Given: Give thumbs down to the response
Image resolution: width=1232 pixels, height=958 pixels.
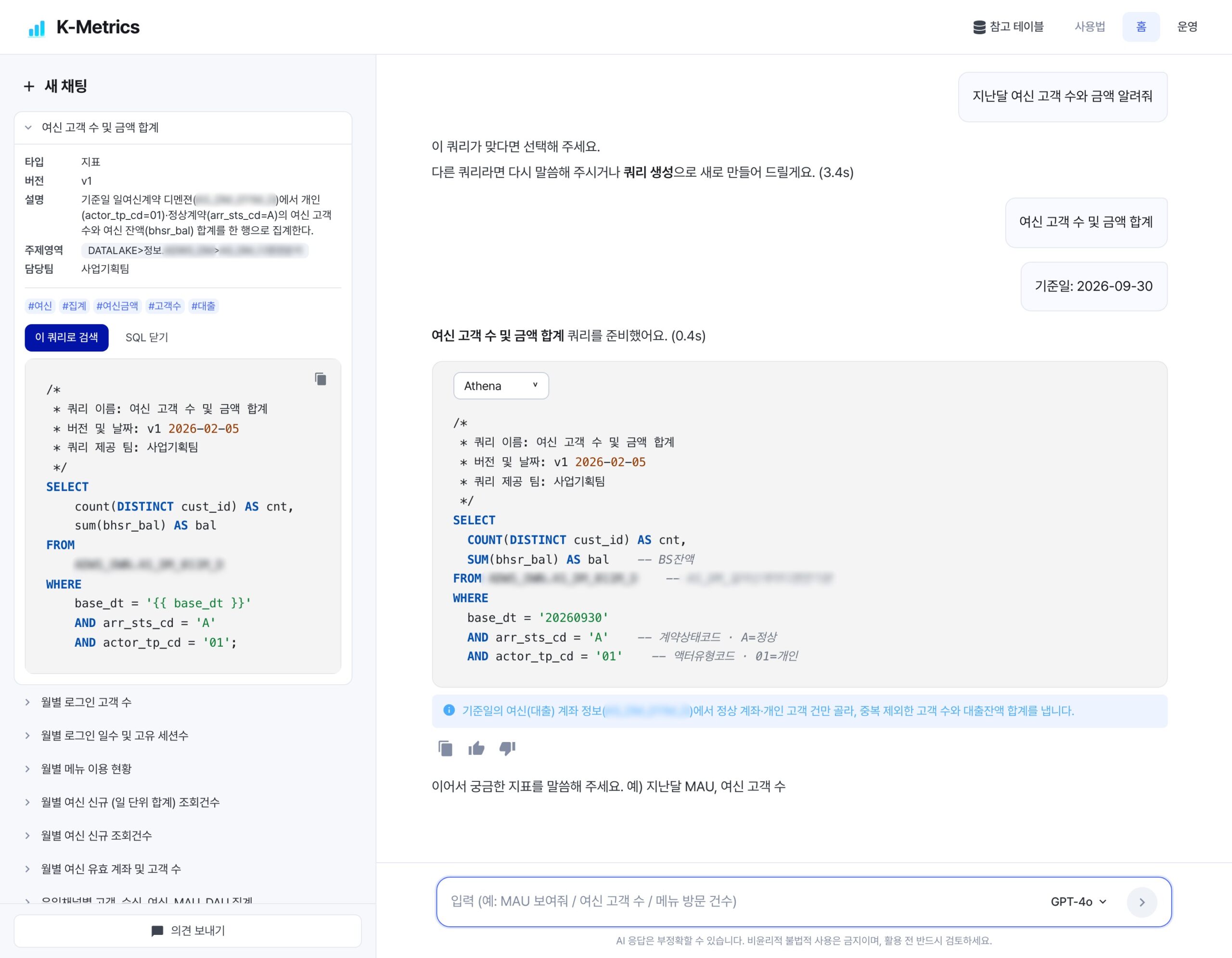Looking at the screenshot, I should point(508,748).
